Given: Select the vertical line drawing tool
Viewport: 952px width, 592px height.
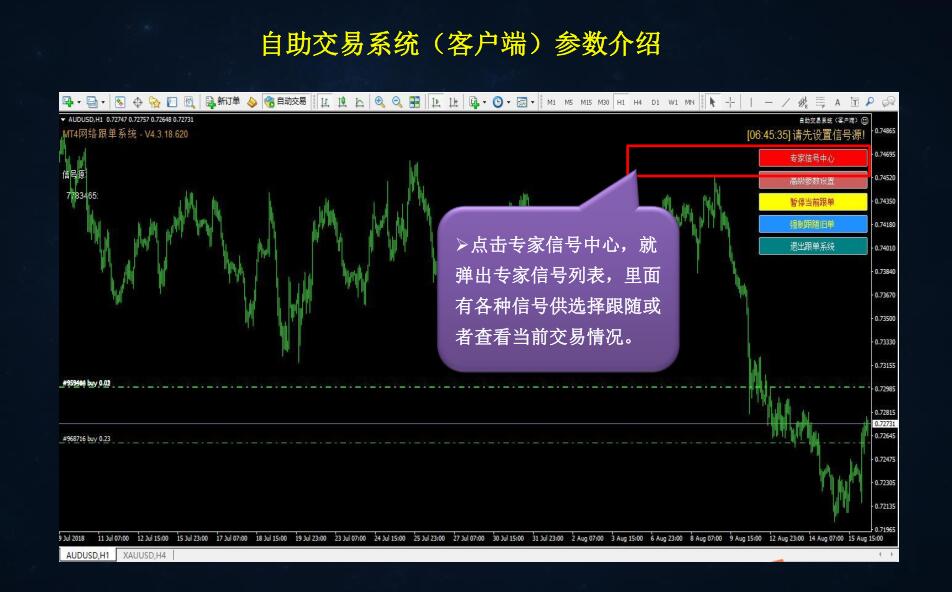Looking at the screenshot, I should click(751, 101).
